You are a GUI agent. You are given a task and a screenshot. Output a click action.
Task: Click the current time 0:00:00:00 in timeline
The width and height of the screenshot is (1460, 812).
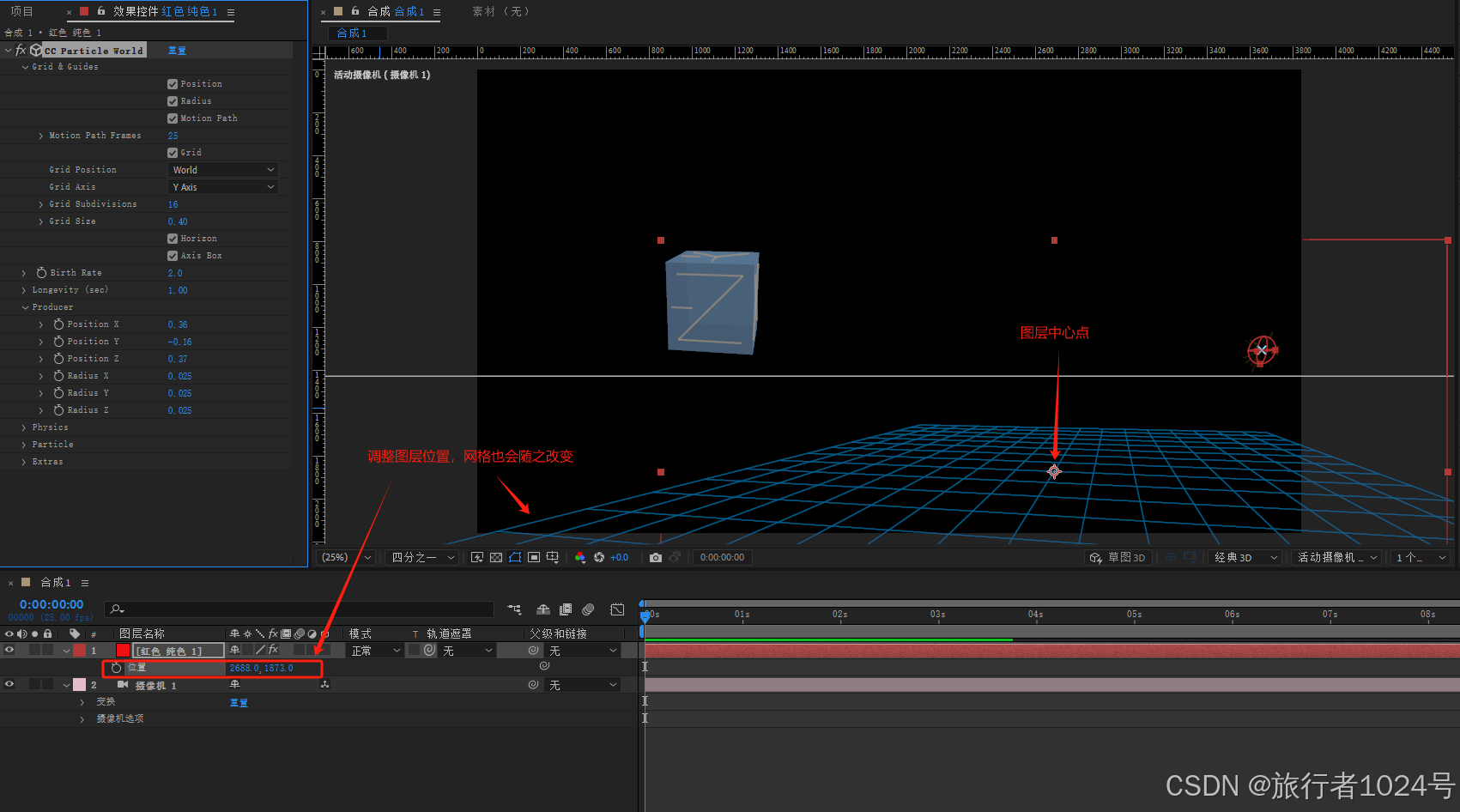click(51, 605)
